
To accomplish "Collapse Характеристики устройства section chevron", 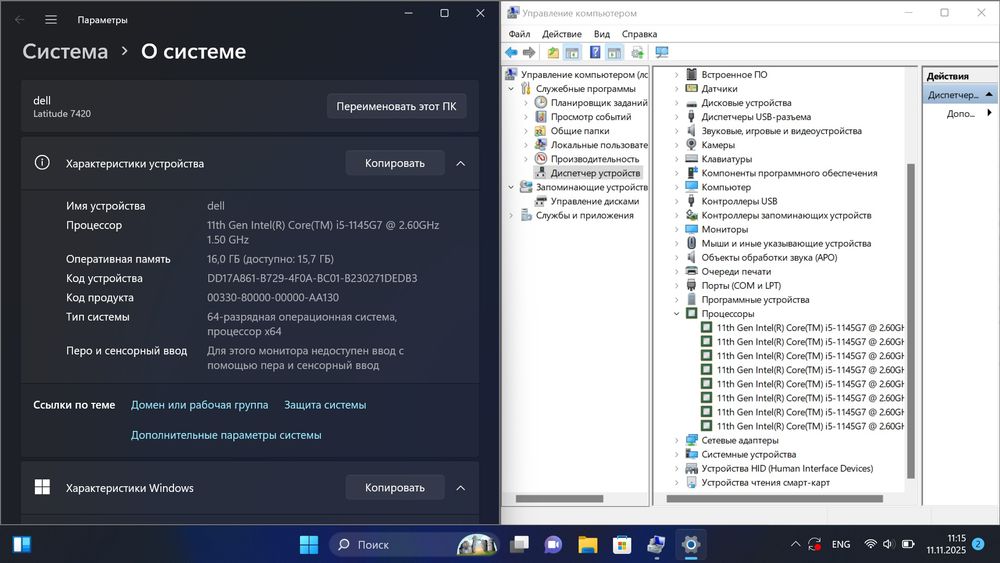I will tap(460, 163).
